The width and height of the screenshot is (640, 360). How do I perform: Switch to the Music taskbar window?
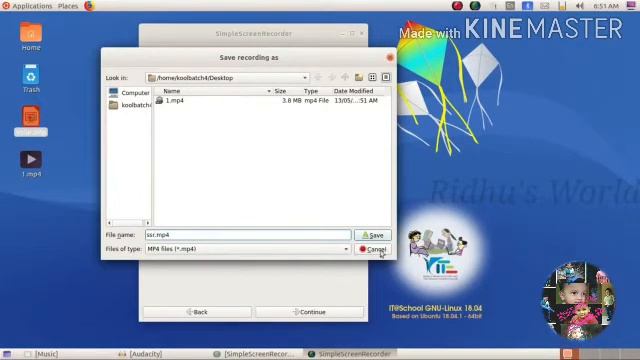(41, 354)
